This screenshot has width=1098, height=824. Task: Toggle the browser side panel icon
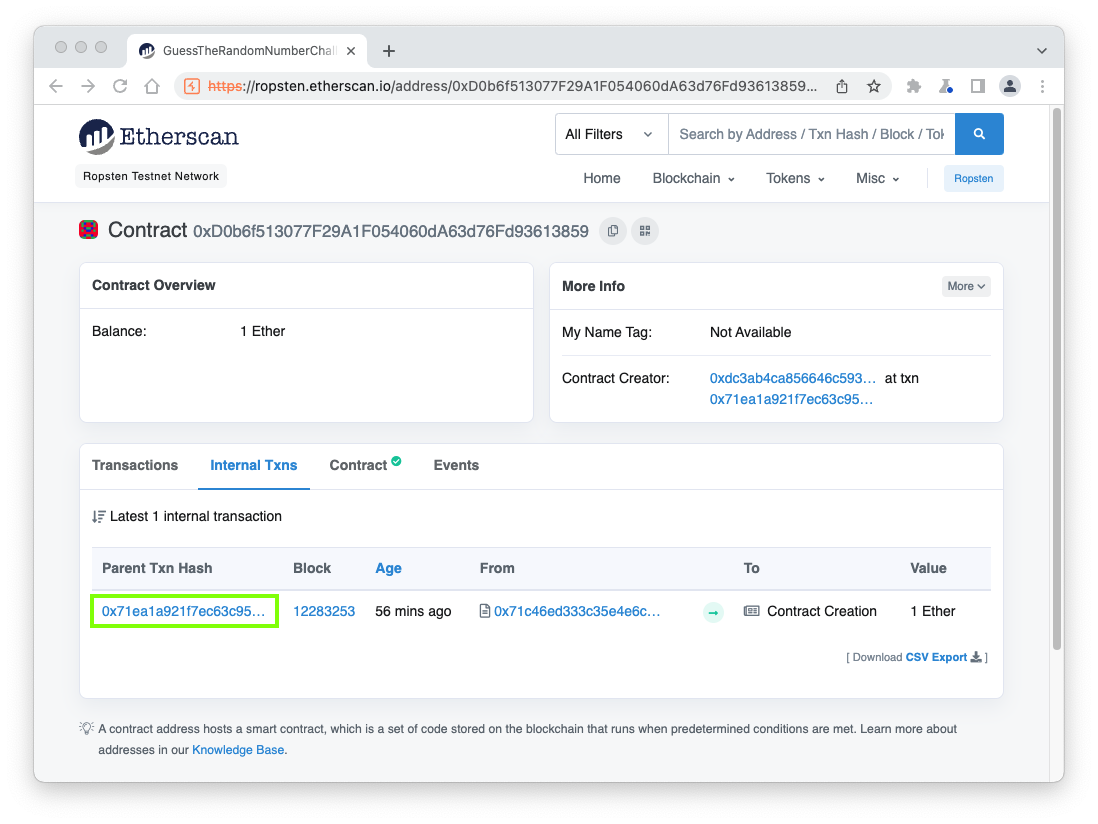click(978, 86)
